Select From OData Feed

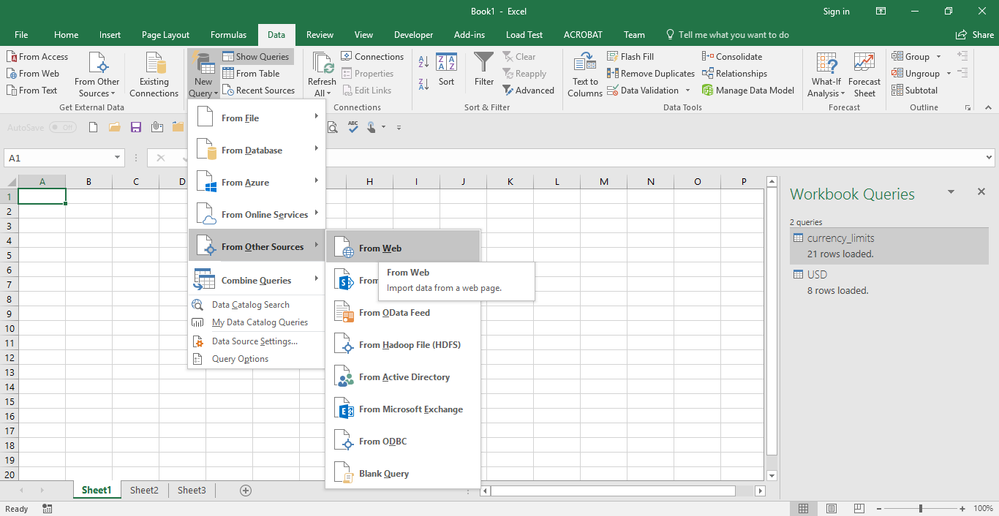tap(403, 313)
